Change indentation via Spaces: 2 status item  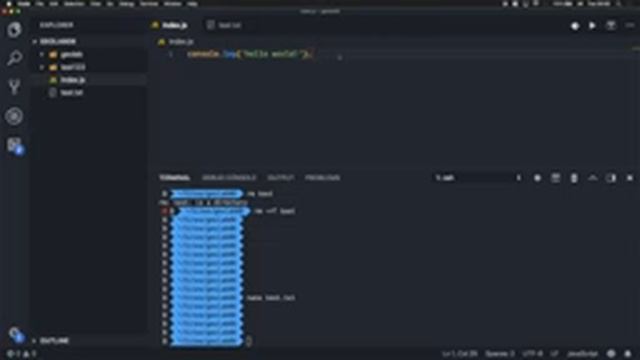click(x=500, y=354)
